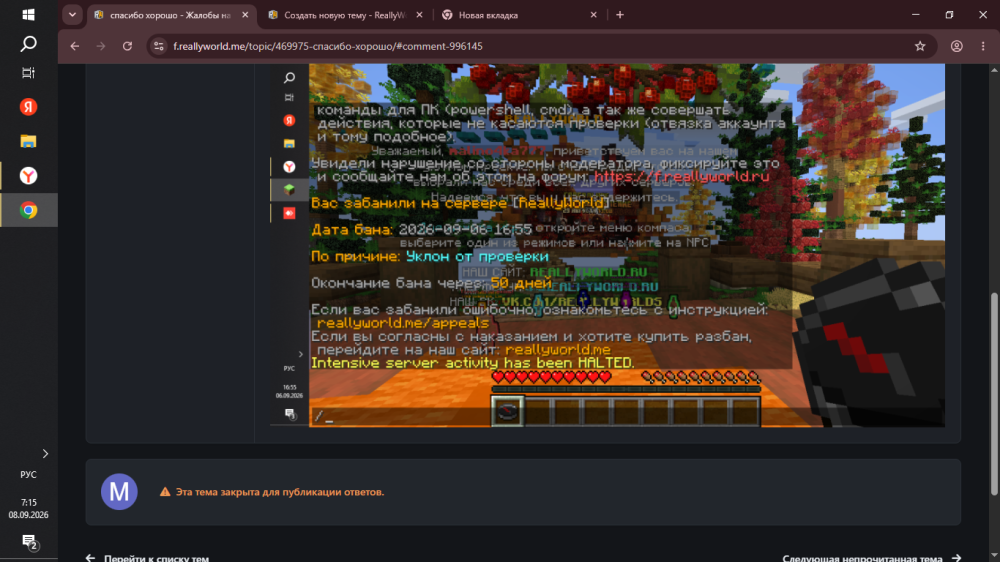Open Windows search from the taskbar

pyautogui.click(x=28, y=44)
